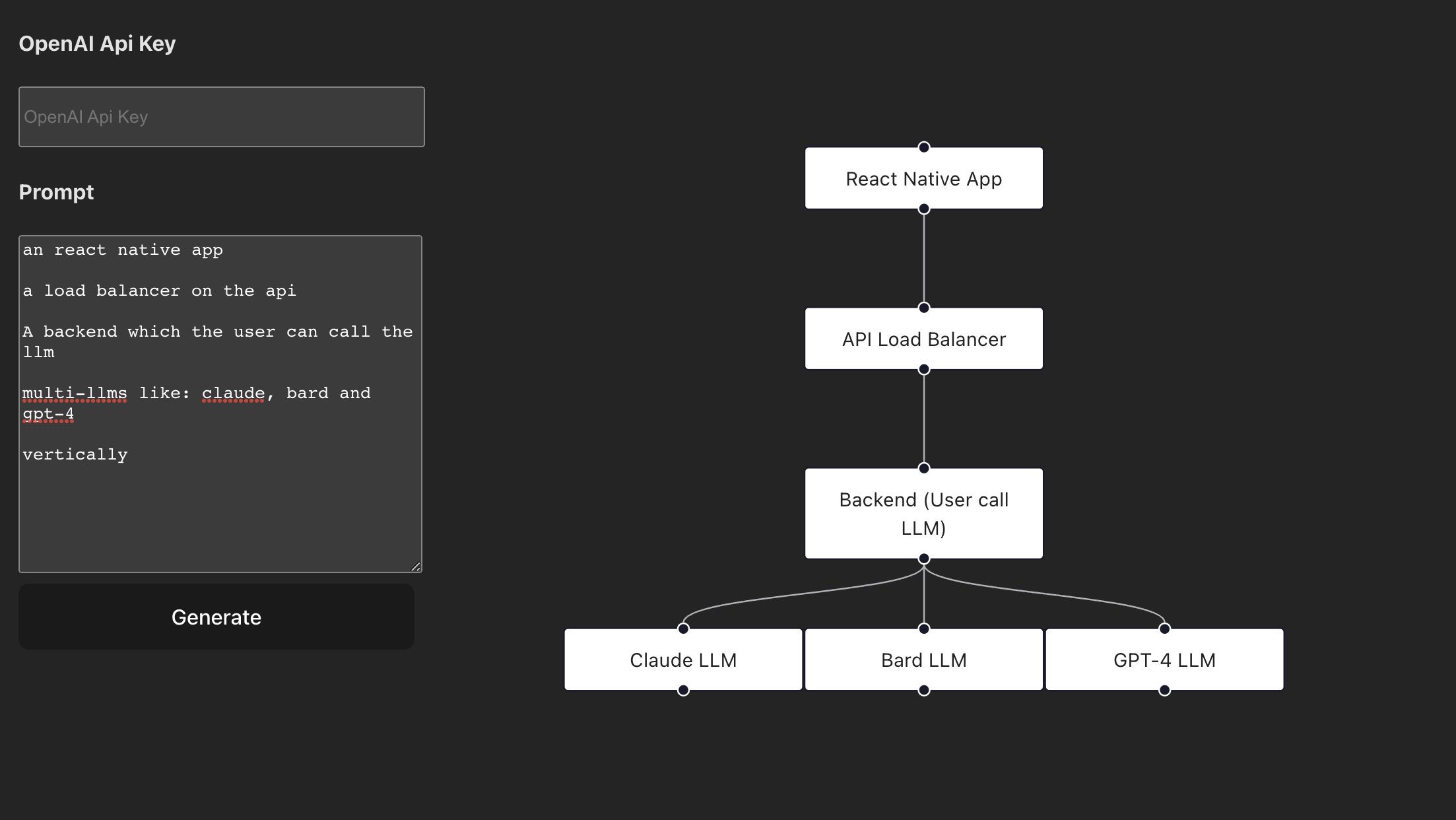
Task: Click the textarea resize handle corner
Action: pos(416,566)
